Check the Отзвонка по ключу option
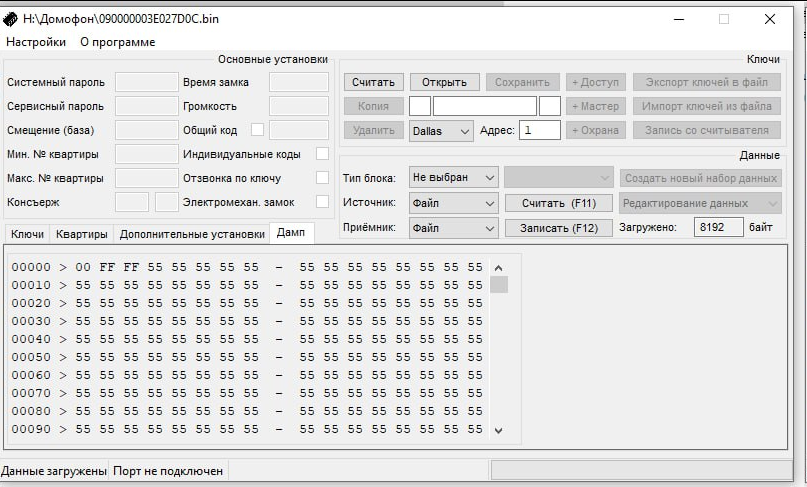 [x=322, y=178]
